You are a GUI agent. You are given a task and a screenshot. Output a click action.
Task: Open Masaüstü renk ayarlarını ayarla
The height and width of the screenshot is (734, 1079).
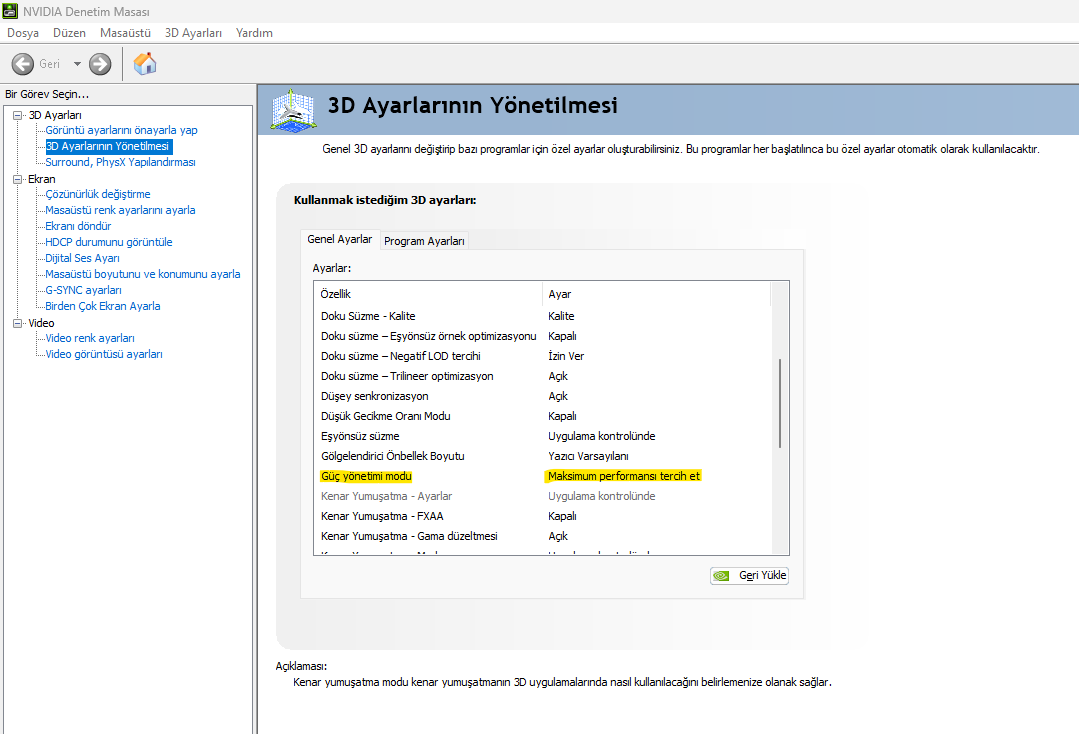120,210
